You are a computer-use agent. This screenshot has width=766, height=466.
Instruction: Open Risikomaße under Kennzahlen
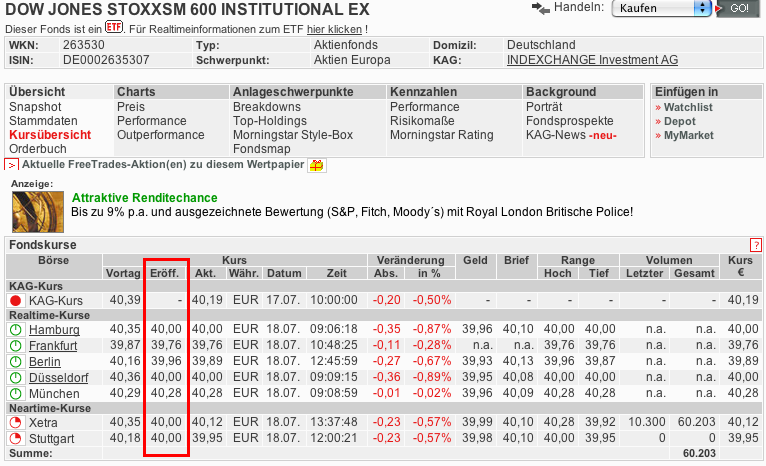pyautogui.click(x=422, y=121)
